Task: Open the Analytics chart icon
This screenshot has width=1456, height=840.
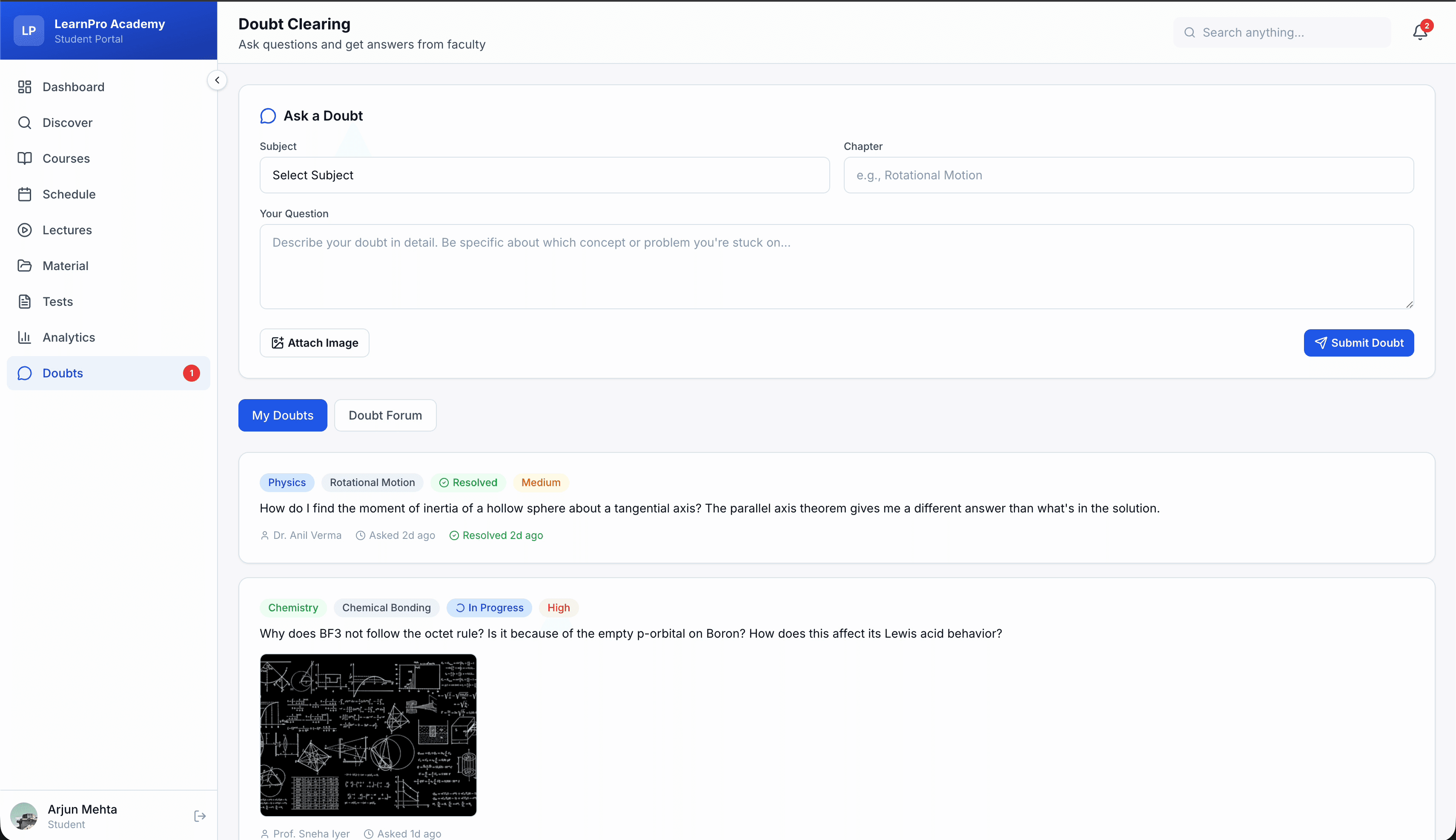Action: [25, 337]
